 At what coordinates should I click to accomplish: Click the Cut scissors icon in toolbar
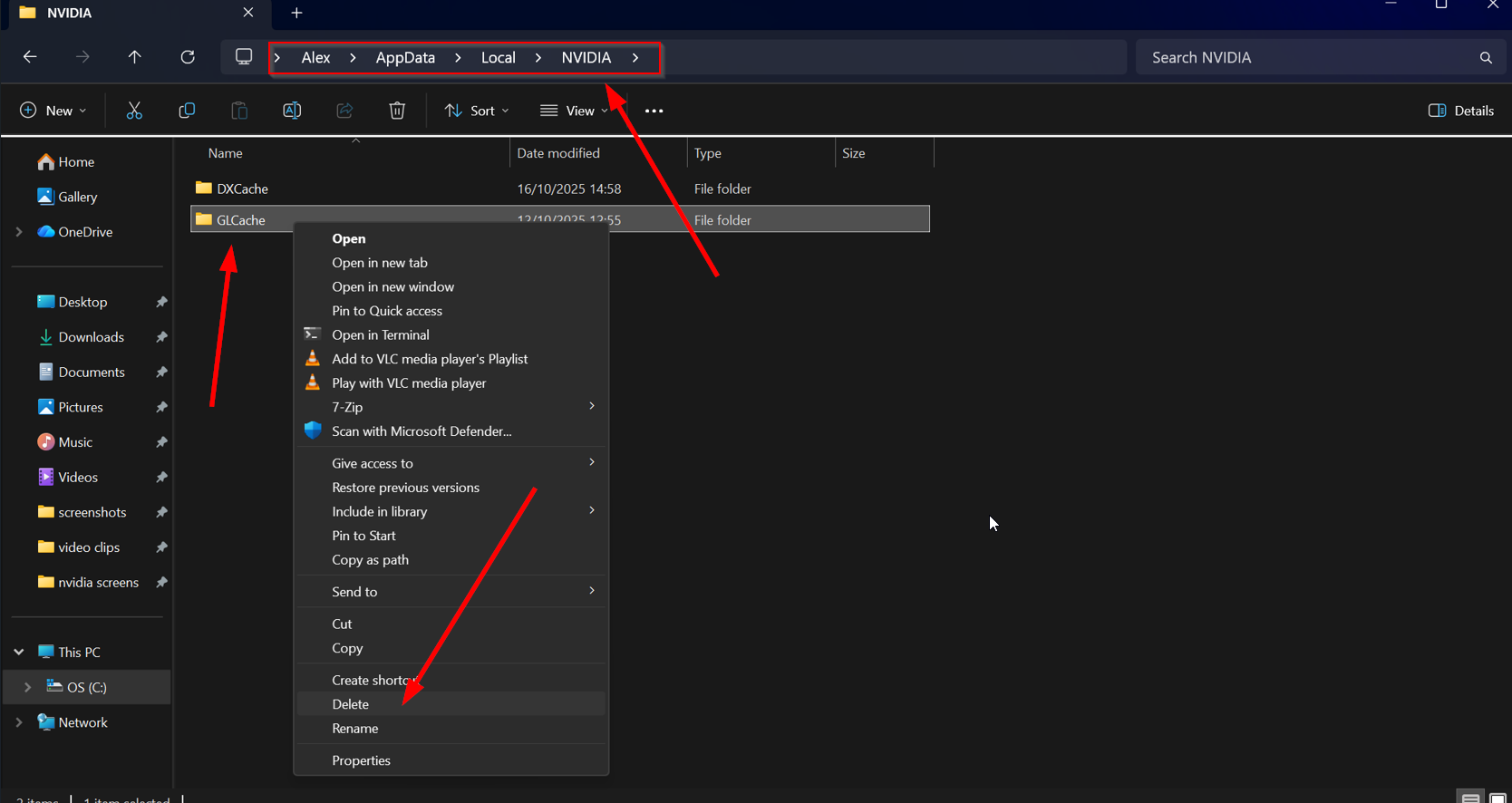click(134, 111)
